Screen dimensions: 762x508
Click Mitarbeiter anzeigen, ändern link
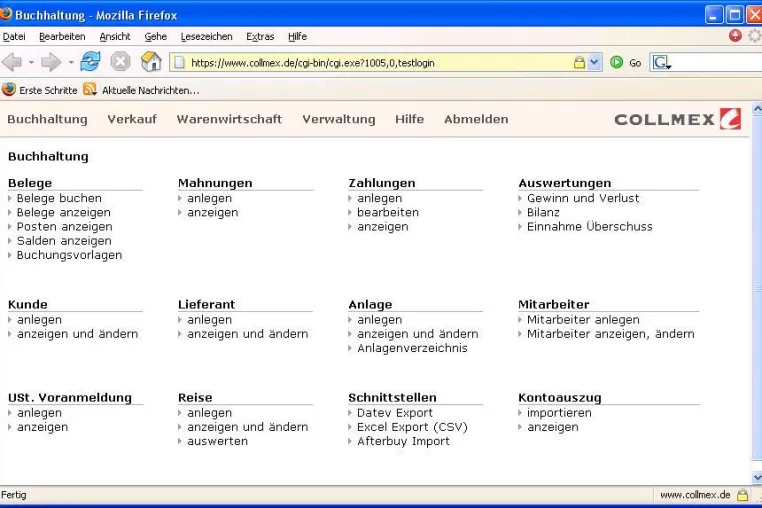coord(611,334)
